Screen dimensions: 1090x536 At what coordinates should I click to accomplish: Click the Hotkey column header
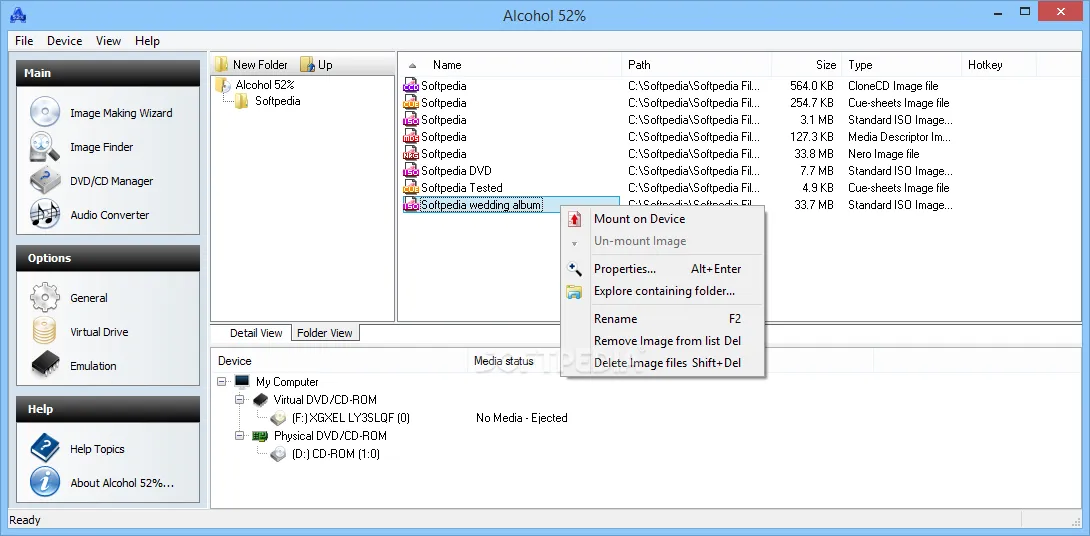point(998,65)
